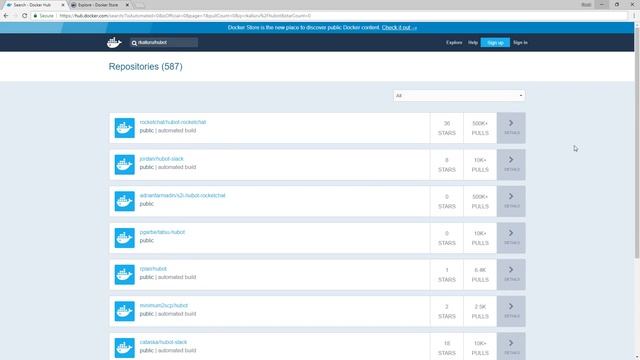Click the 2.5K PULLS cell
This screenshot has width=640, height=360.
pyautogui.click(x=480, y=311)
